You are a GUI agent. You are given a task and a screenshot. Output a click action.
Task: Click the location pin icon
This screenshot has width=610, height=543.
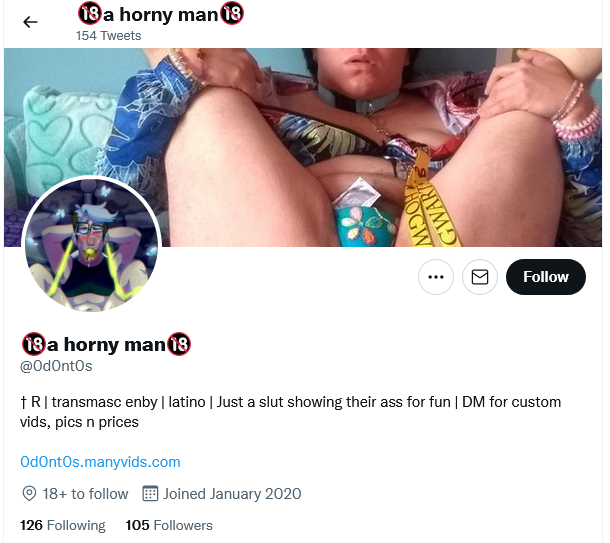pos(29,494)
